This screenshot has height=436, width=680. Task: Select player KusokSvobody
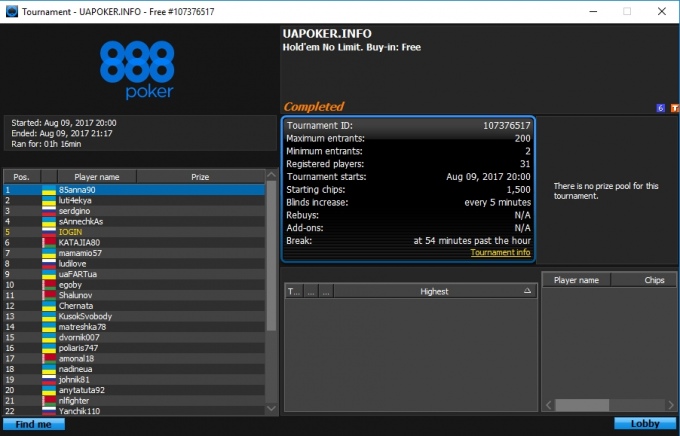(134, 316)
